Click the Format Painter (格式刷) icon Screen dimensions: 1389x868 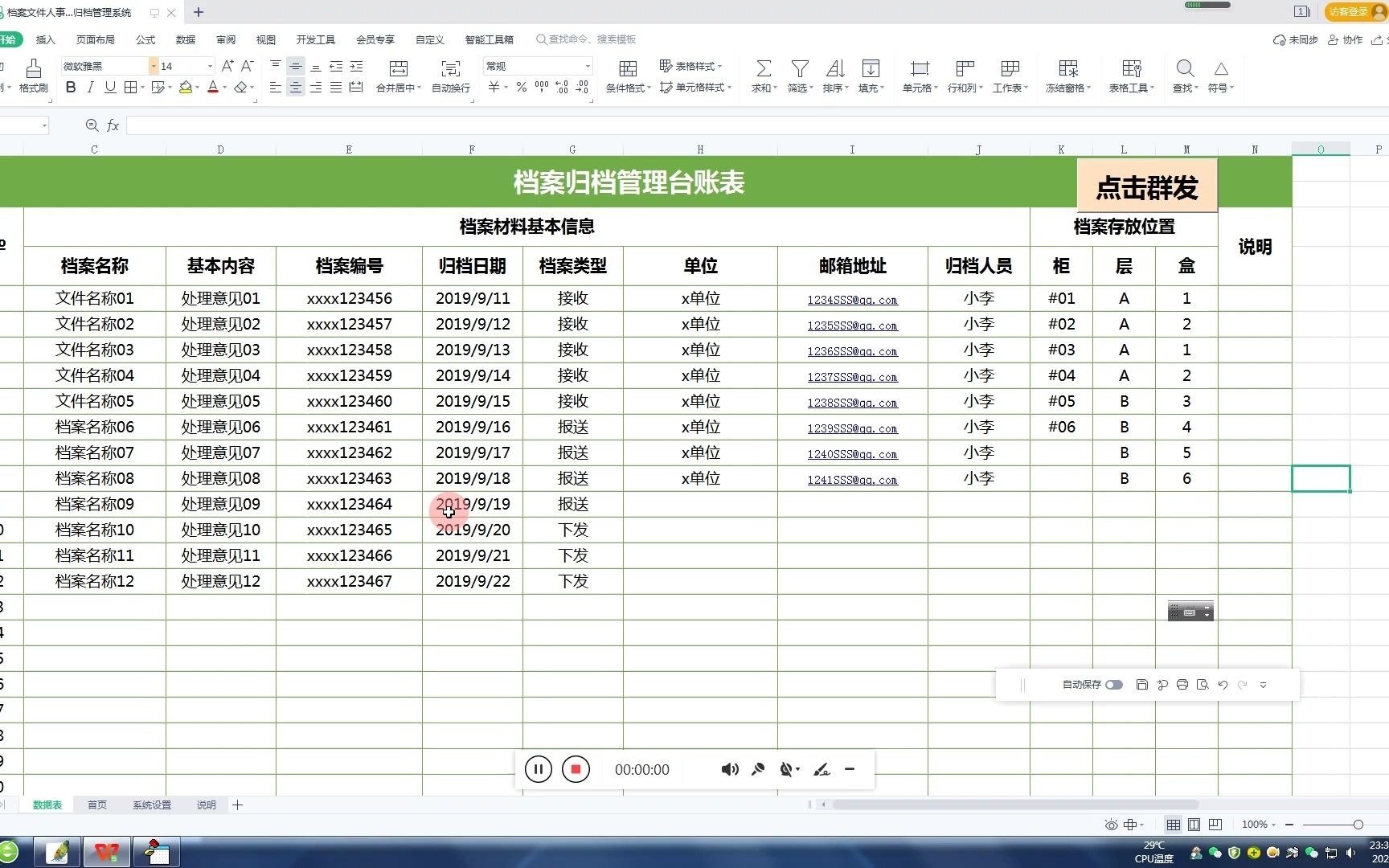pyautogui.click(x=34, y=68)
